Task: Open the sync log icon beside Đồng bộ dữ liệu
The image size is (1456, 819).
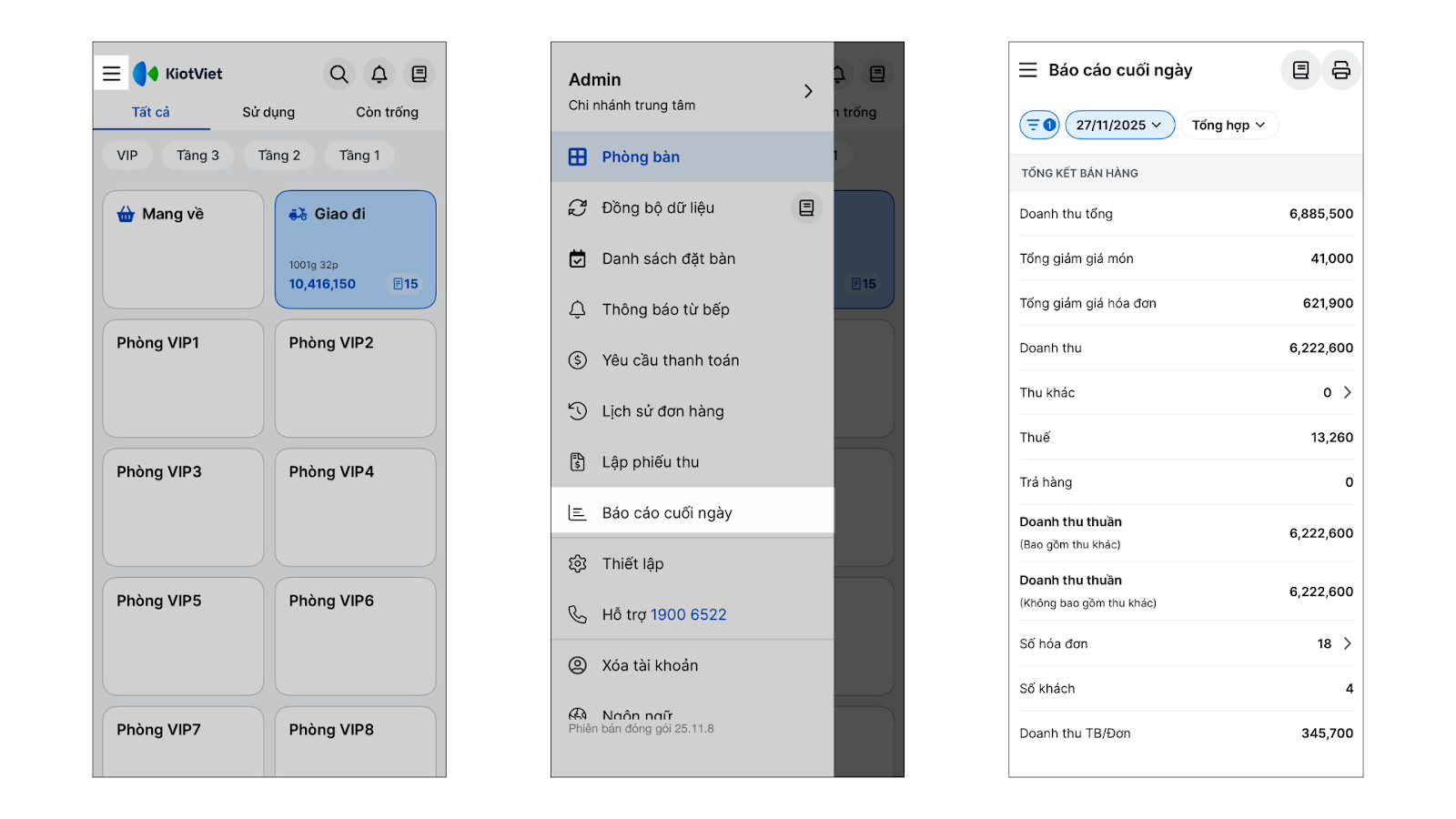Action: (x=806, y=208)
